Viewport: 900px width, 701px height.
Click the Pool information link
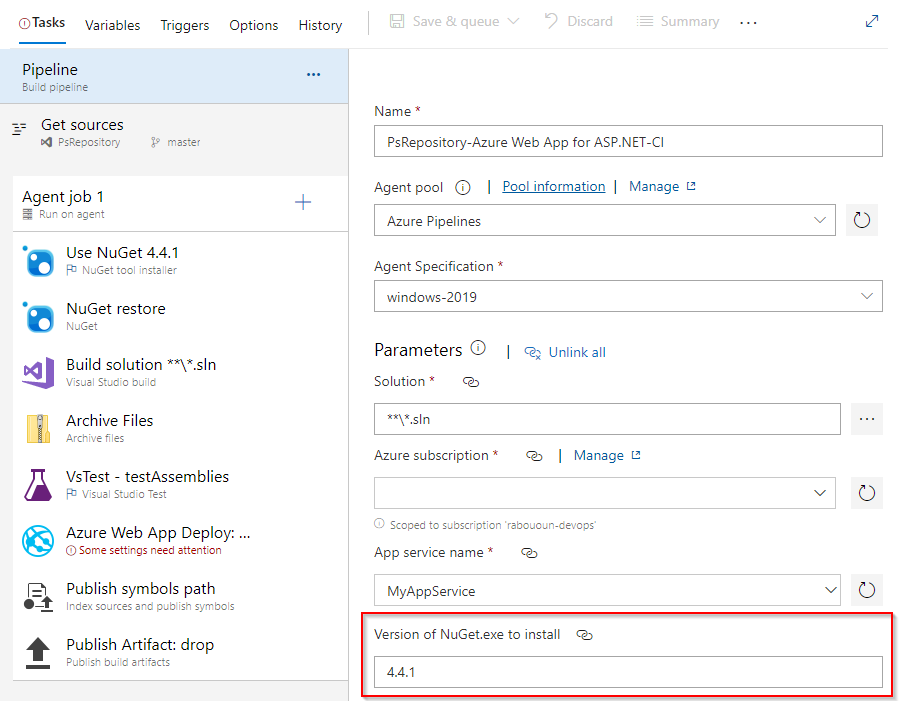(553, 187)
